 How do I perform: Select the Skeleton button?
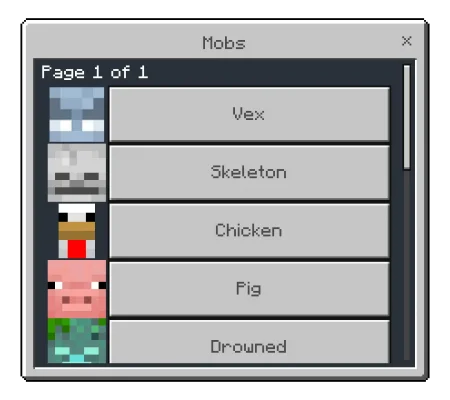(x=249, y=173)
